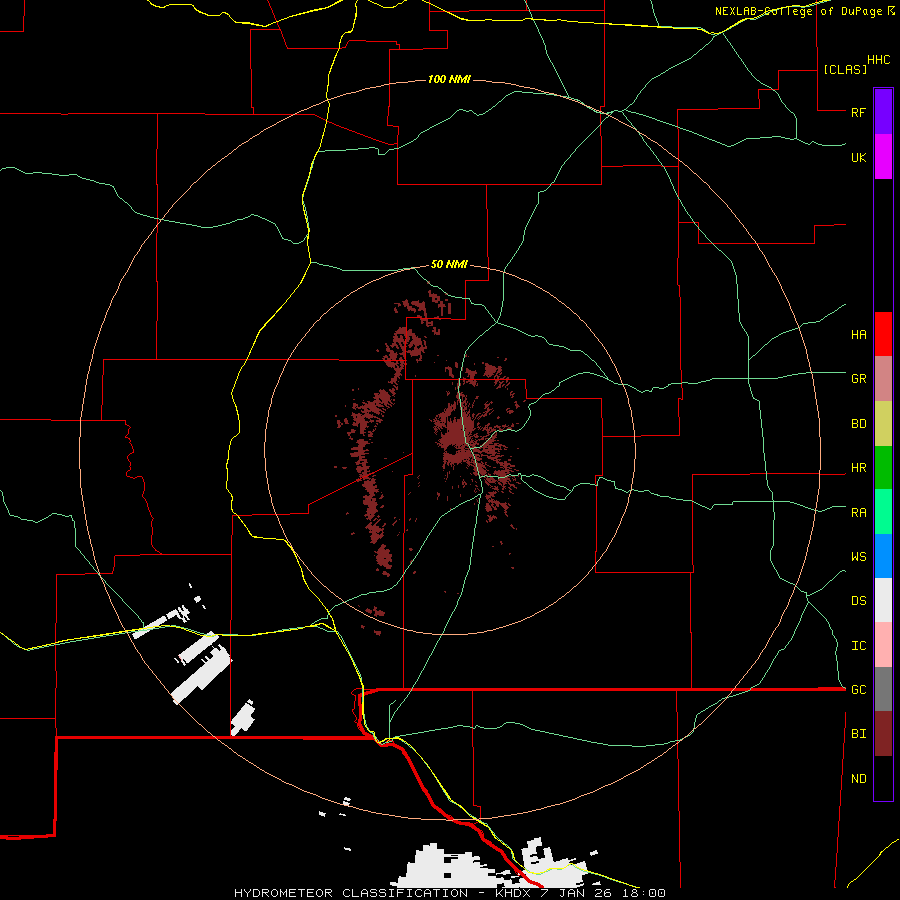
Task: Click the GC legend label
Action: (x=858, y=690)
